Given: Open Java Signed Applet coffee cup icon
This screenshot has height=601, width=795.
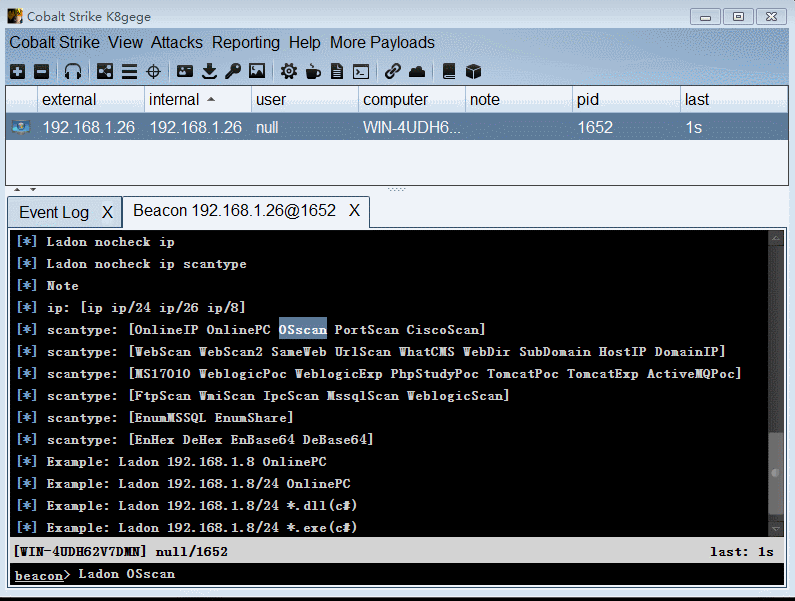Looking at the screenshot, I should pyautogui.click(x=313, y=72).
